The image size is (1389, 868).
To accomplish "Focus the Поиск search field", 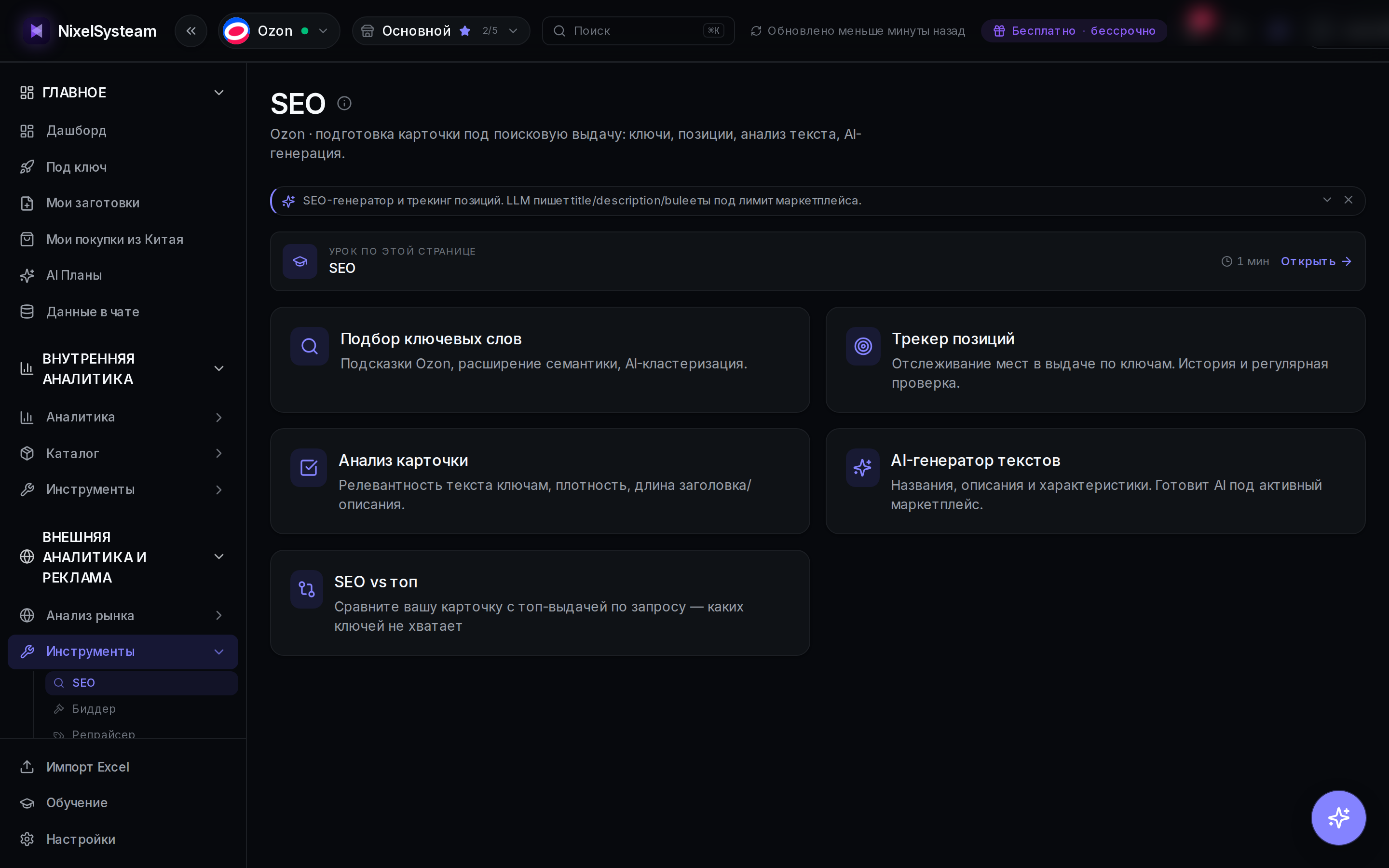I will tap(638, 31).
